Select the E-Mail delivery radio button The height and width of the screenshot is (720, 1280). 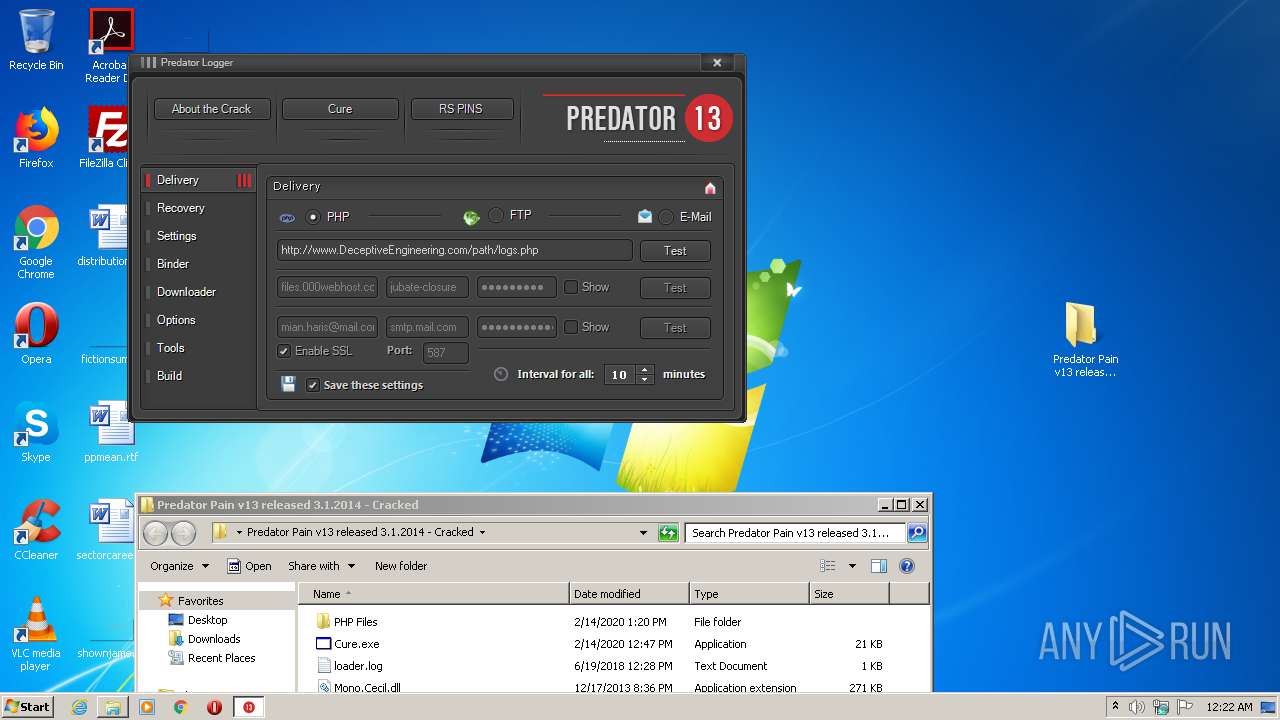click(666, 217)
